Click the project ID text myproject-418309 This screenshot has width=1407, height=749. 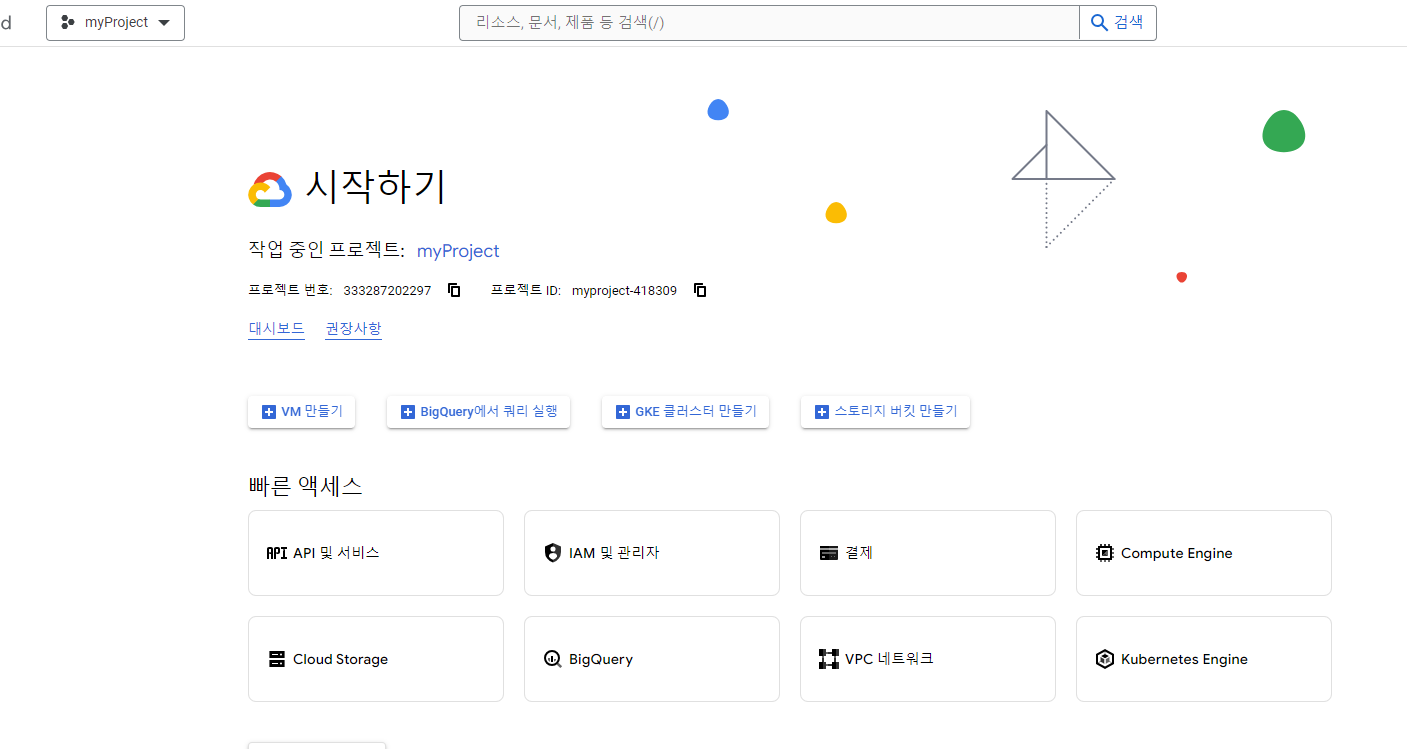point(624,291)
